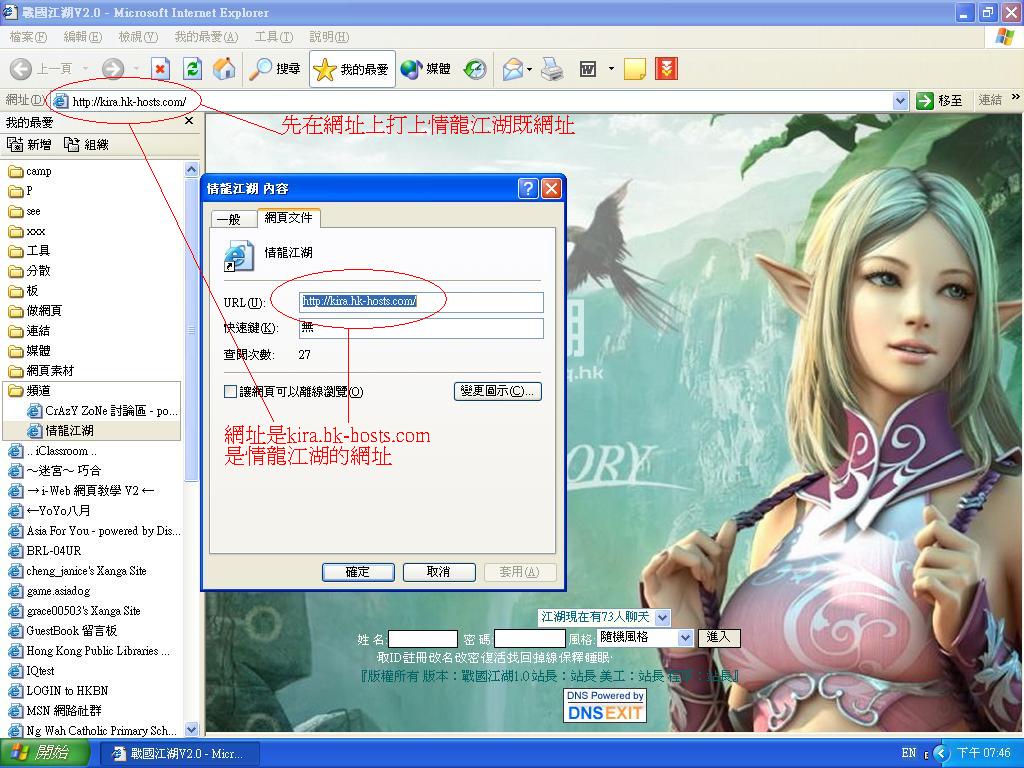Go to Home page house icon
This screenshot has height=768, width=1024.
224,69
